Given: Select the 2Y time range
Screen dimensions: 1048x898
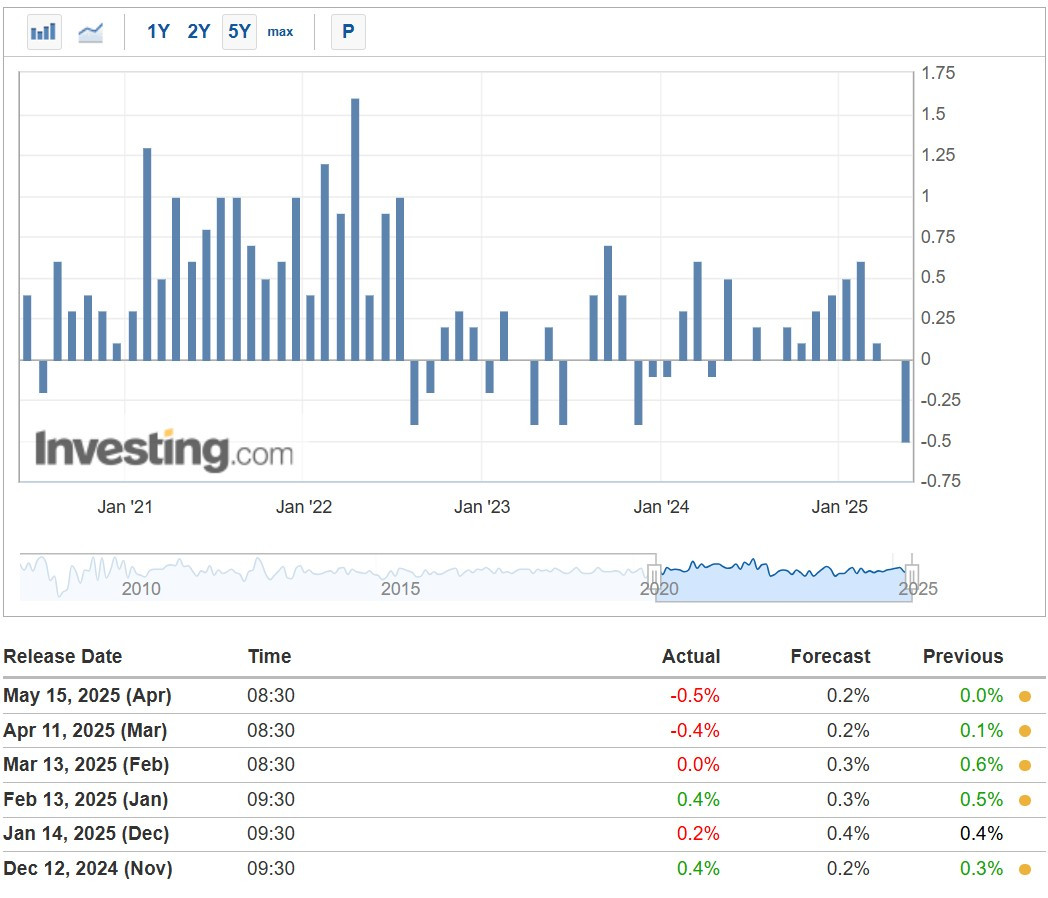Looking at the screenshot, I should 199,31.
